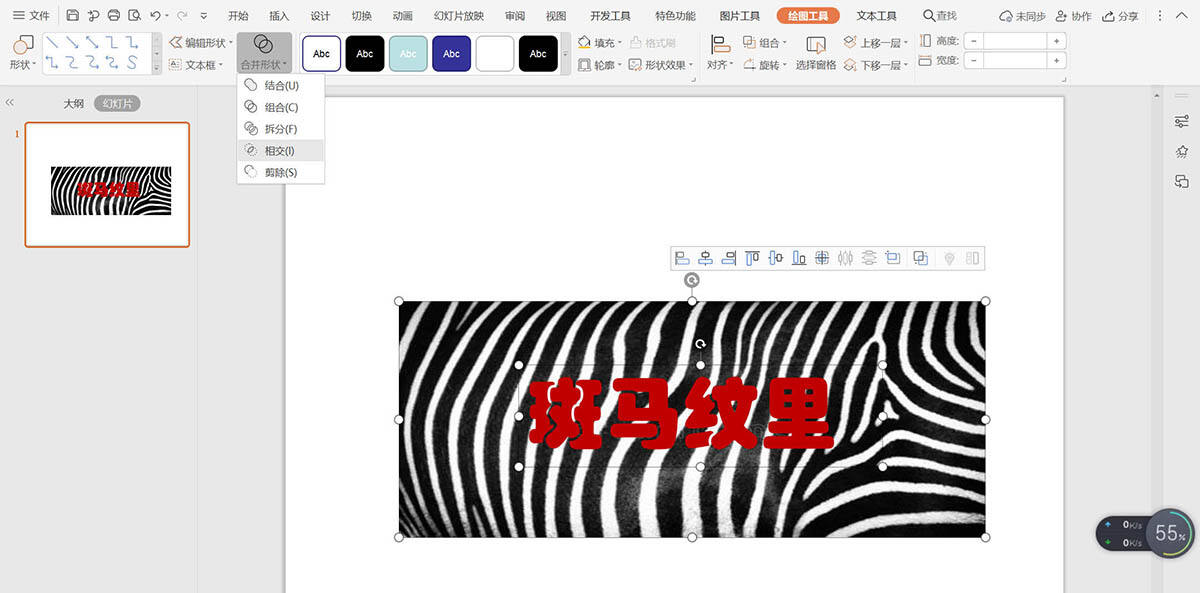Click the 协作 collaborate button
This screenshot has height=593, width=1200.
pos(1073,16)
